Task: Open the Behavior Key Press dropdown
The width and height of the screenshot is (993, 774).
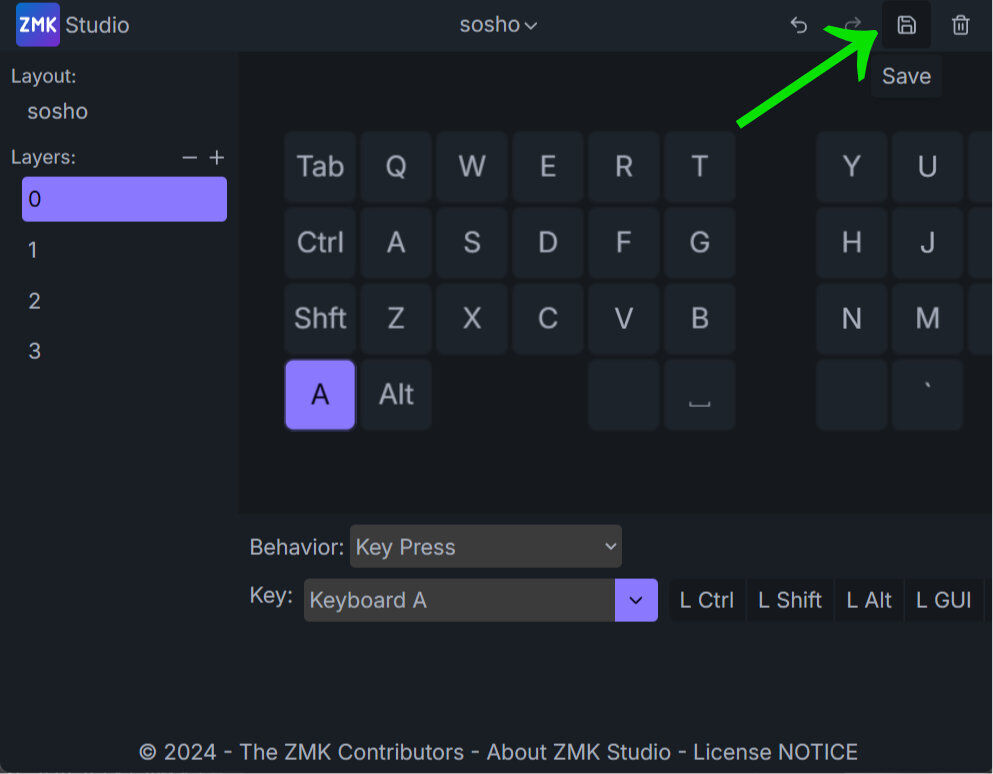Action: pos(486,547)
